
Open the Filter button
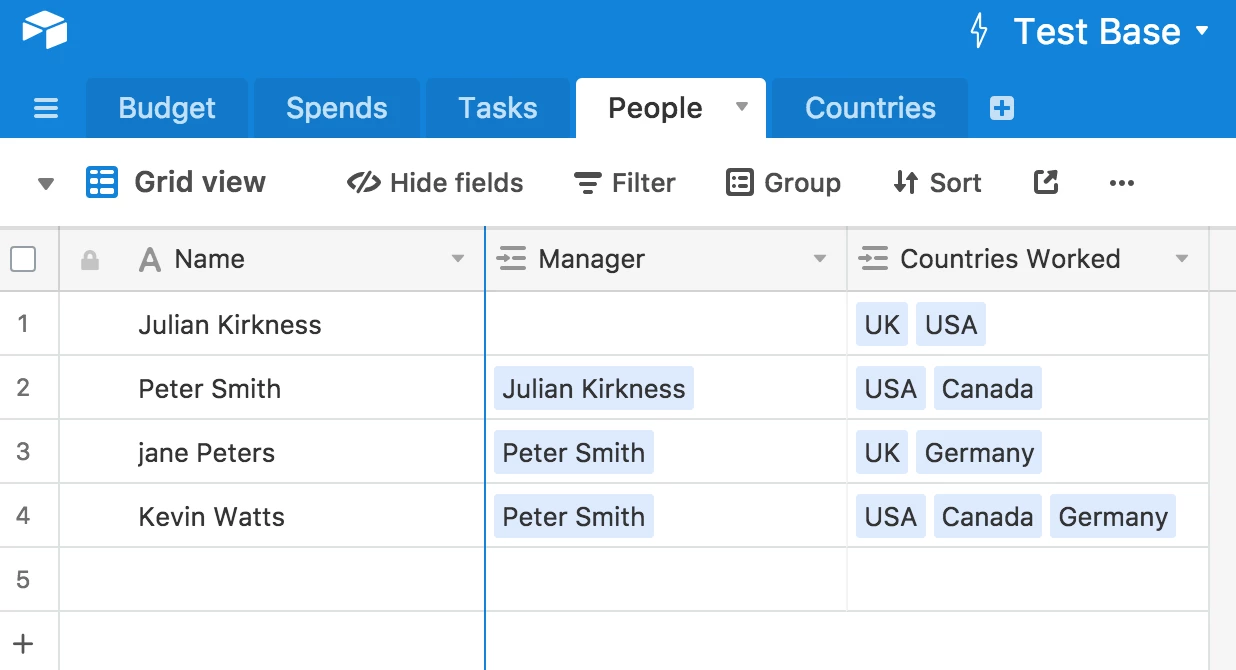(625, 183)
